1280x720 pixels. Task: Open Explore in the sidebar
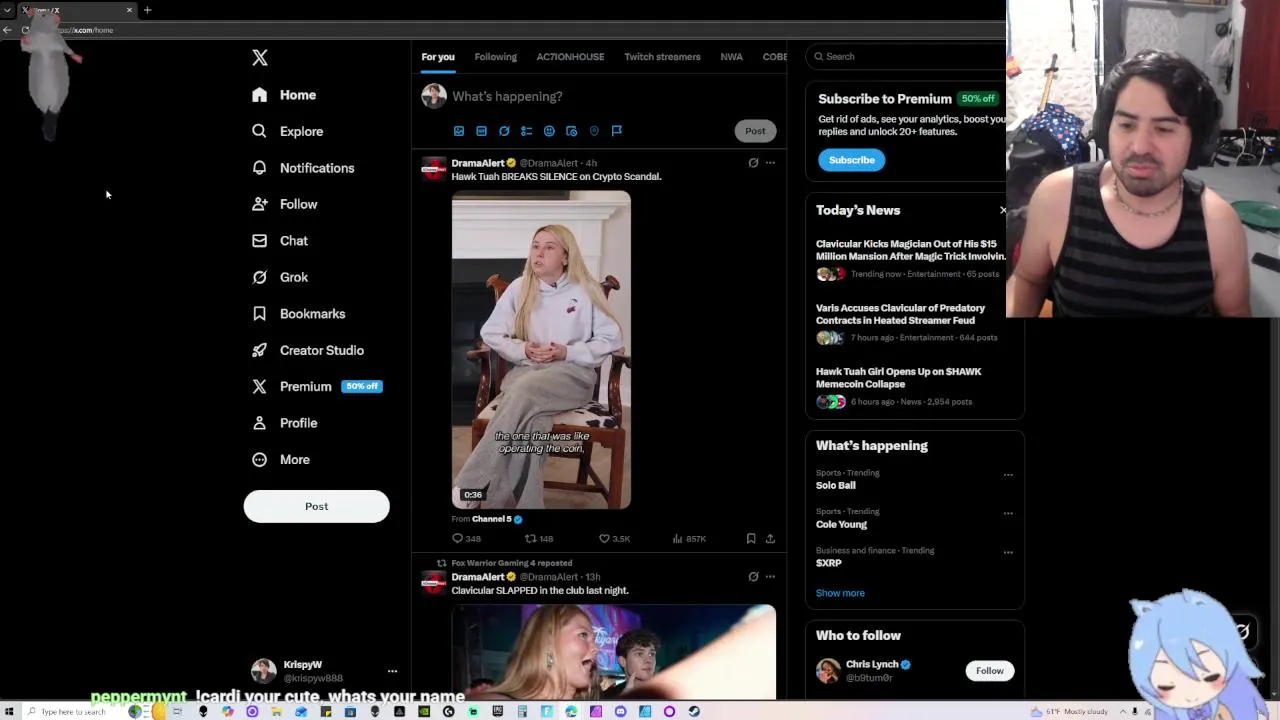point(288,131)
